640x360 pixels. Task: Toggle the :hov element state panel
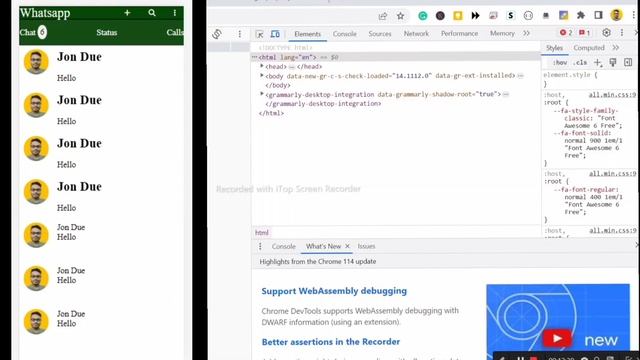pyautogui.click(x=560, y=62)
